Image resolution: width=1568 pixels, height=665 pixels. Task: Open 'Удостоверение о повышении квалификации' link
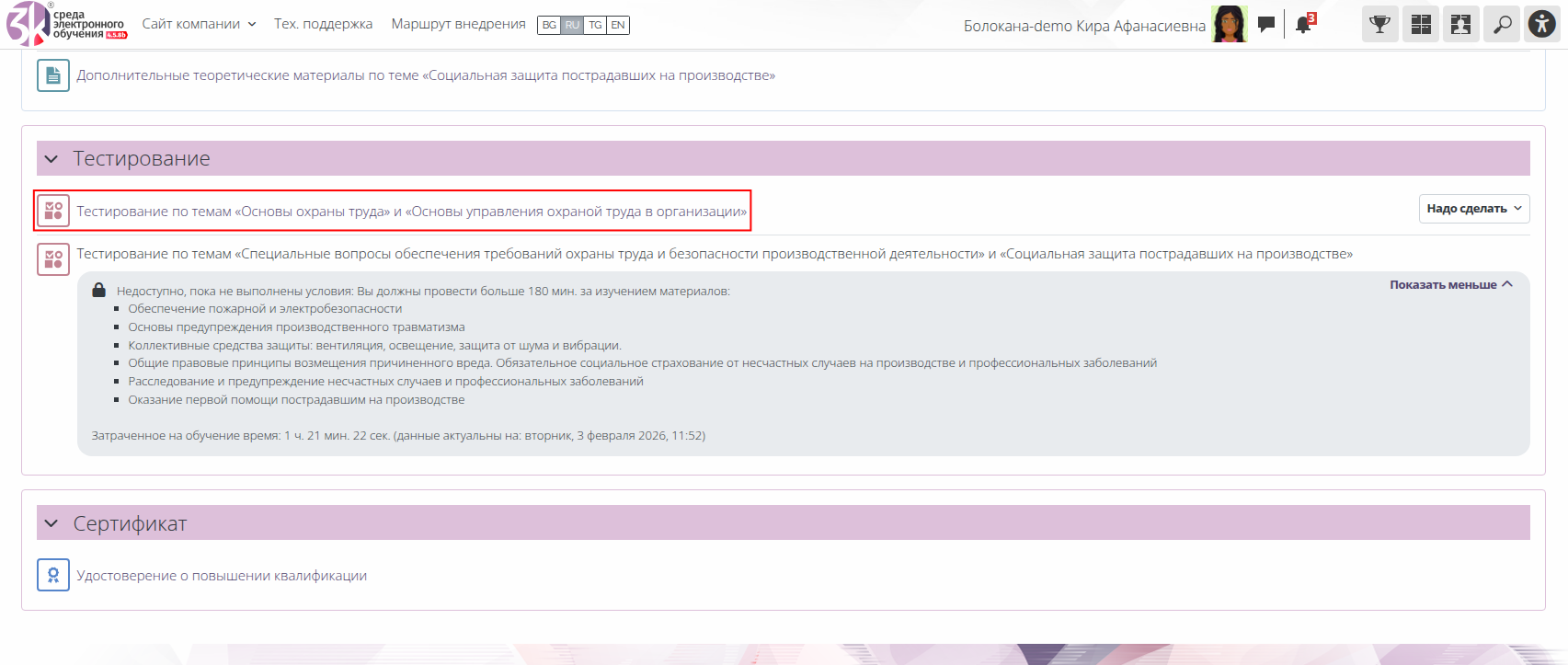pyautogui.click(x=222, y=576)
